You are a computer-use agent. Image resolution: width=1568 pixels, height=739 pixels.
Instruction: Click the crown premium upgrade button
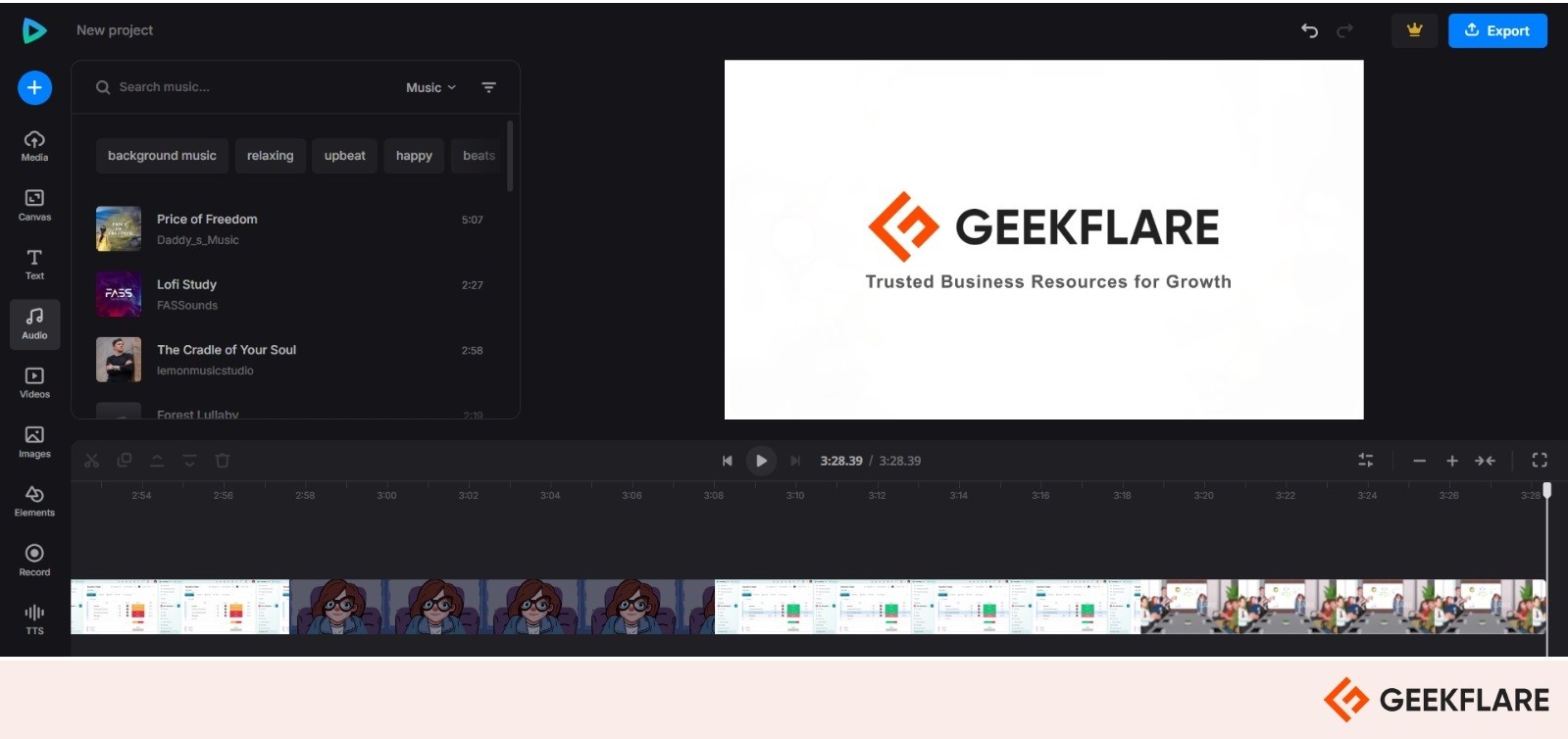click(1414, 30)
